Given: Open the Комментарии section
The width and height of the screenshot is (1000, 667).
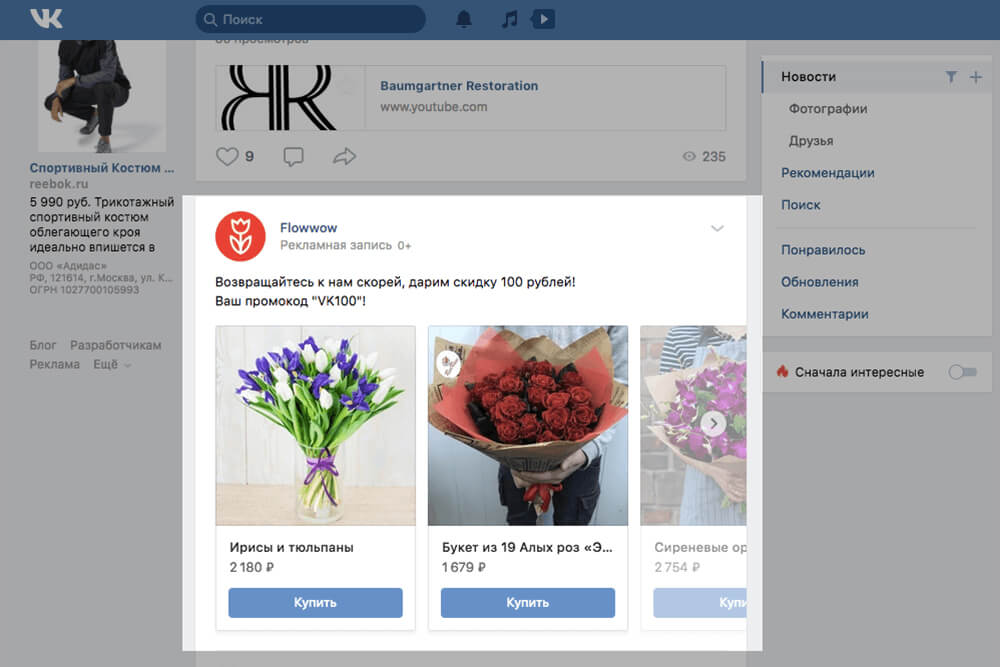Looking at the screenshot, I should click(x=825, y=314).
